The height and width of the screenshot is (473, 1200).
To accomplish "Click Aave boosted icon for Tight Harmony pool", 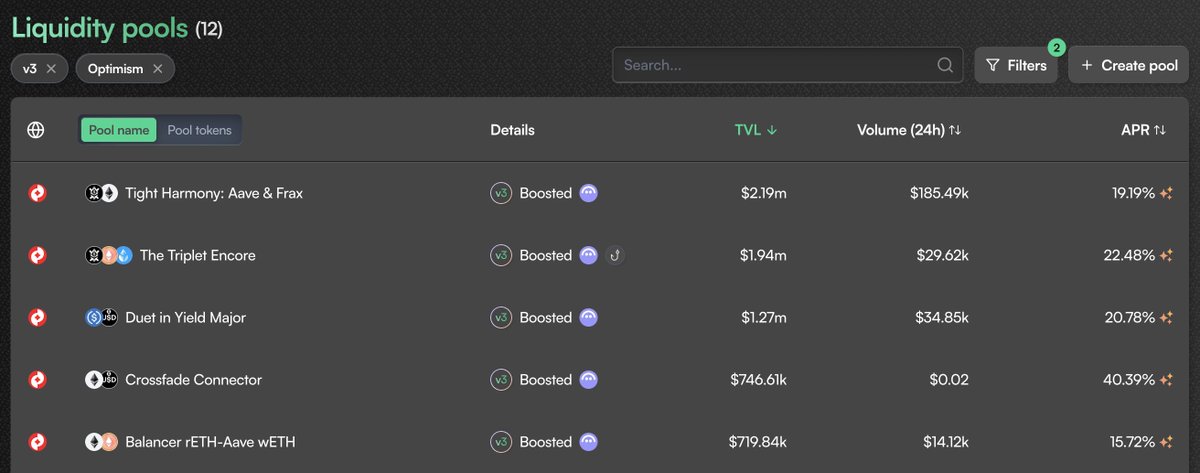I will (x=589, y=193).
